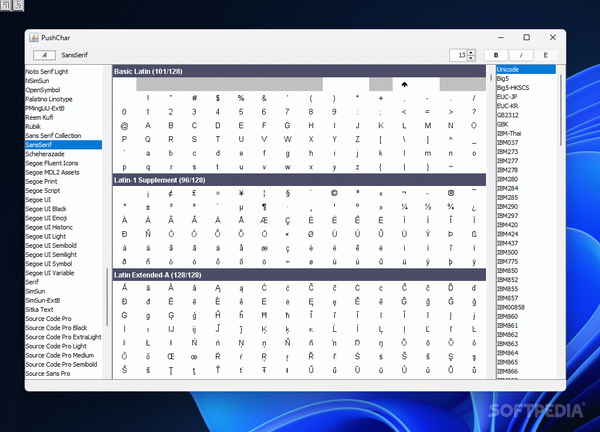Collapse the Latin Extended-A (128/128) section header
The image size is (600, 432).
(299, 275)
